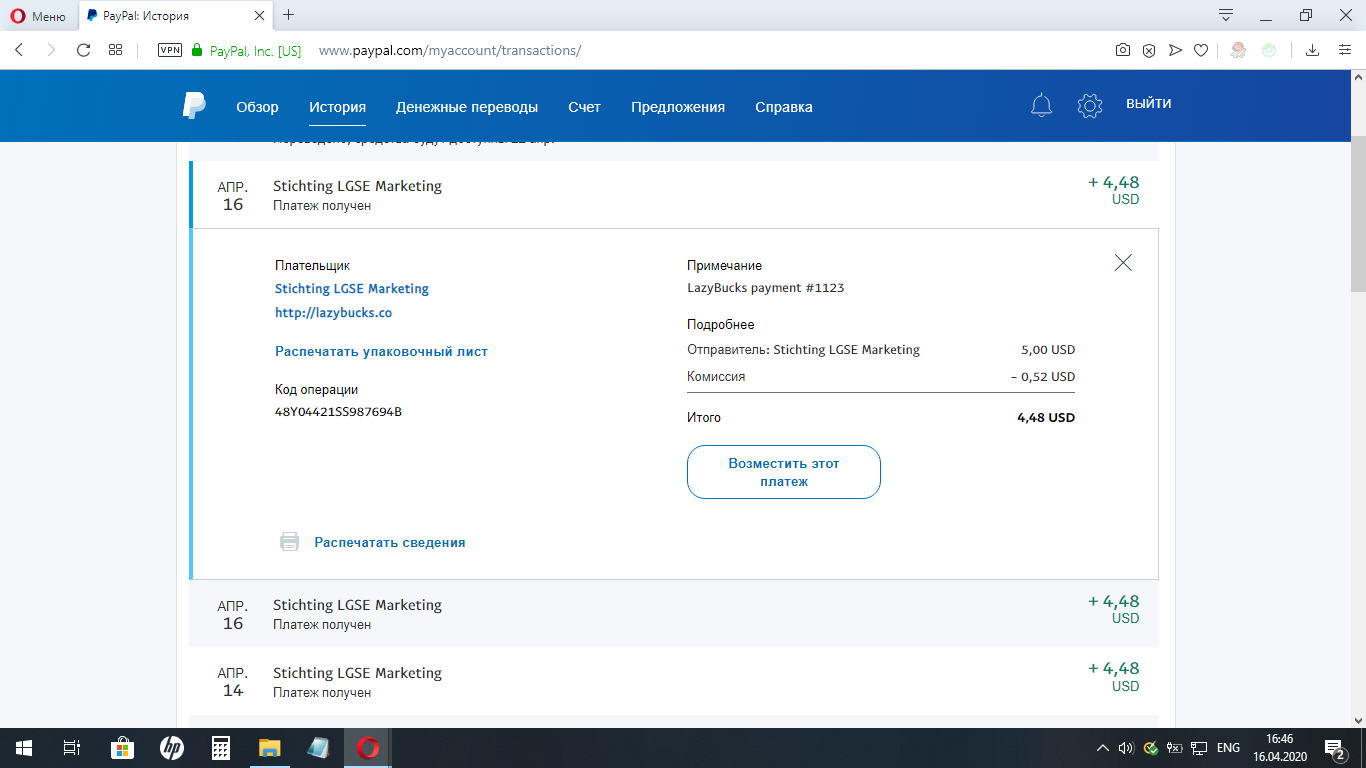Viewport: 1366px width, 768px height.
Task: Close transaction details with the X icon
Action: [1123, 263]
